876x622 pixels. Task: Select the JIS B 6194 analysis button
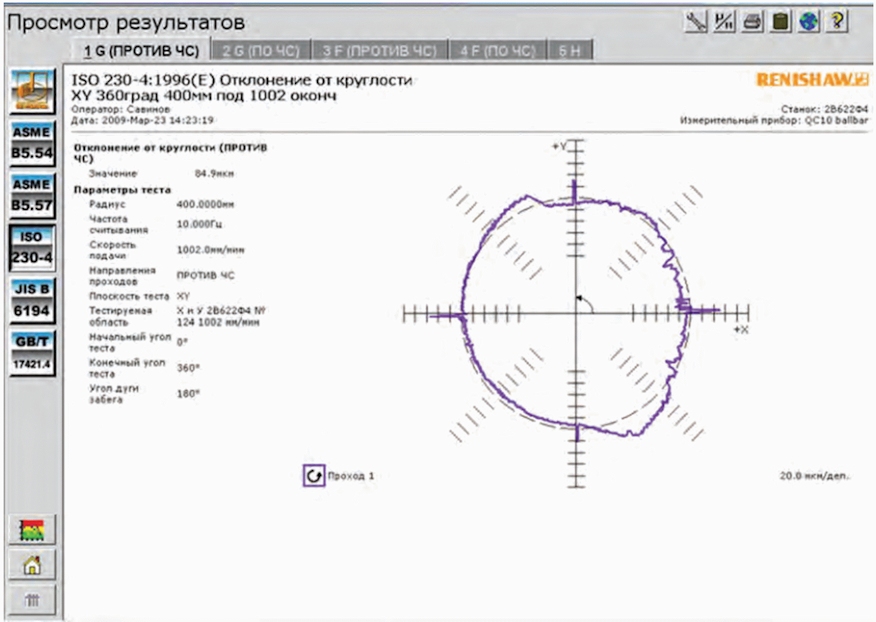click(32, 300)
